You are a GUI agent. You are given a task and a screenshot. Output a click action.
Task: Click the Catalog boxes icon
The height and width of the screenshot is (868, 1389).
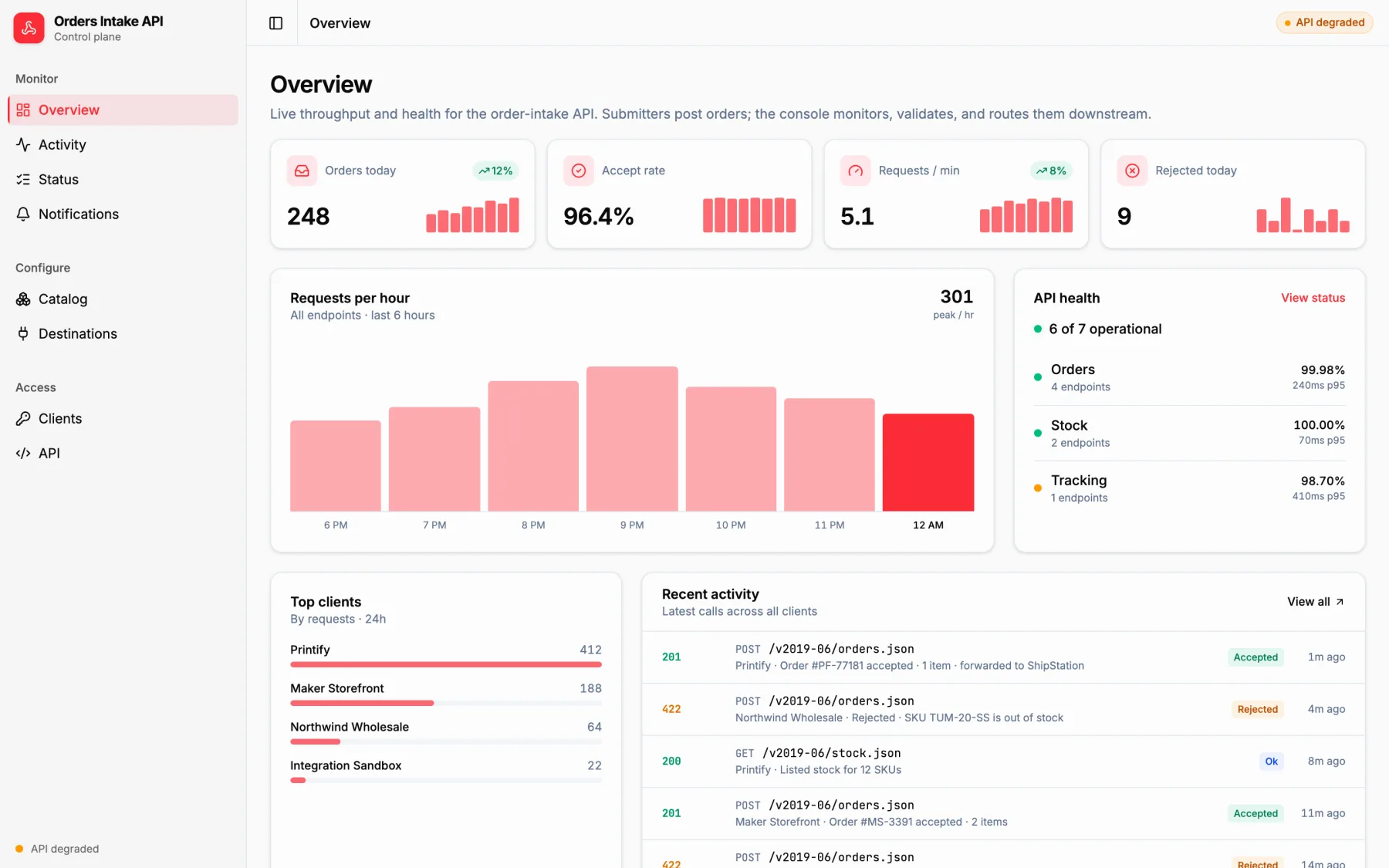[x=23, y=299]
